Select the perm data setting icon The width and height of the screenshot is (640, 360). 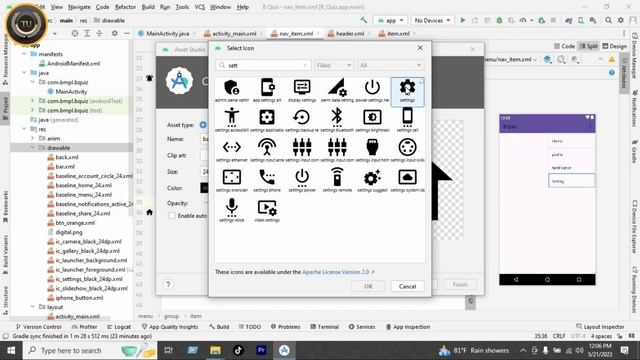(337, 91)
